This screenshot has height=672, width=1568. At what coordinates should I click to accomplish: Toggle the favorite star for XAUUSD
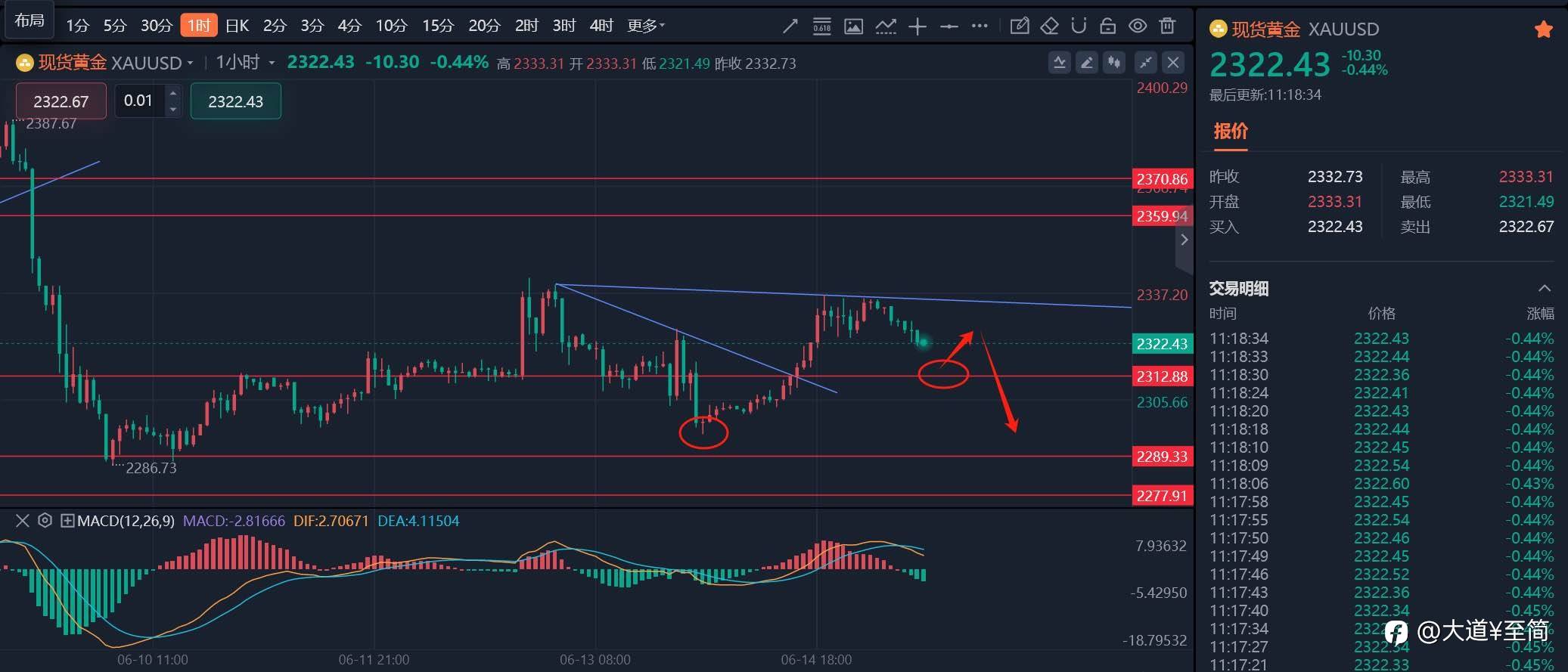1544,29
